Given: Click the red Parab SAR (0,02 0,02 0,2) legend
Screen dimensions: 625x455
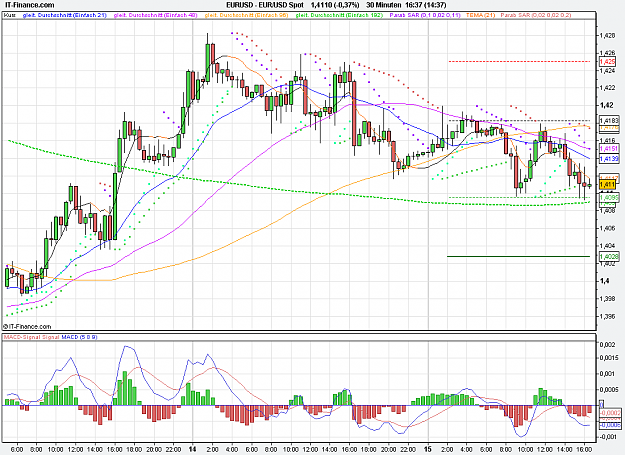Looking at the screenshot, I should pyautogui.click(x=536, y=15).
